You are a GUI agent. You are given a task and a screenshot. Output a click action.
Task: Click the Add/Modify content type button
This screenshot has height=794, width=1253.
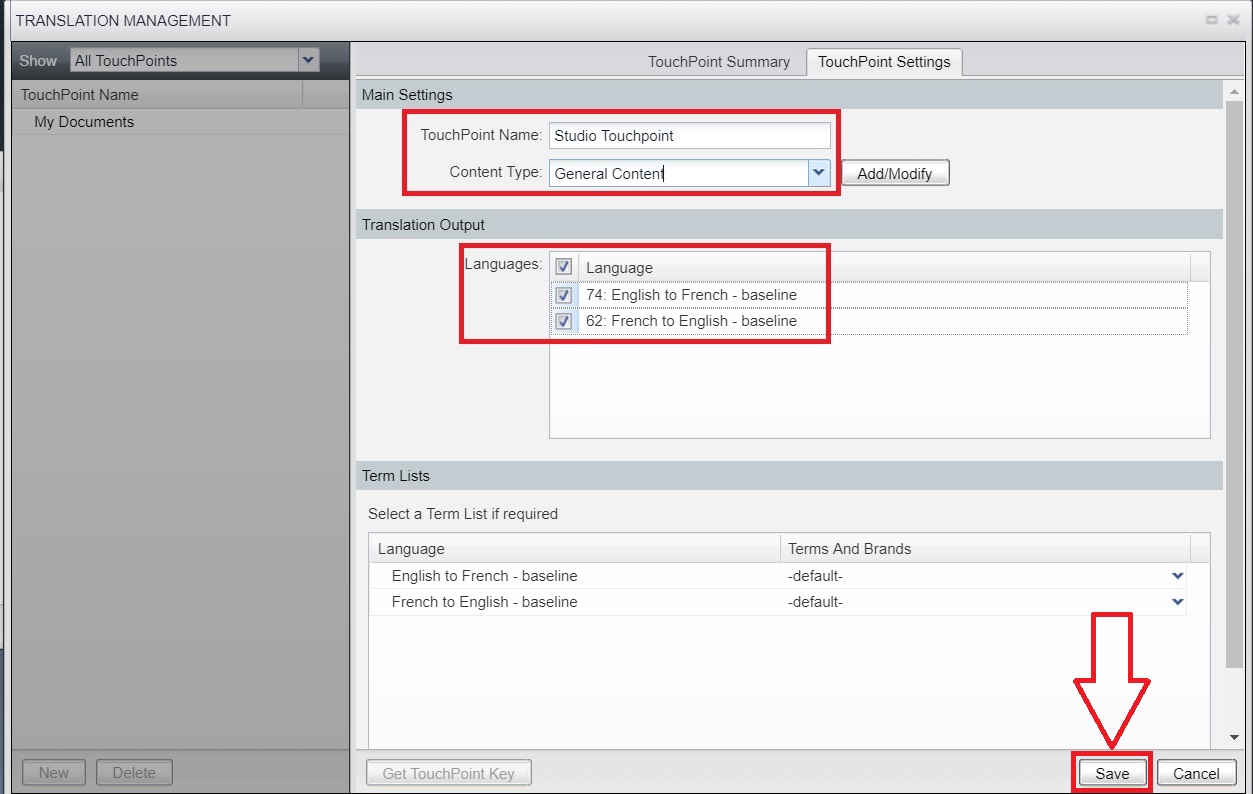click(894, 173)
